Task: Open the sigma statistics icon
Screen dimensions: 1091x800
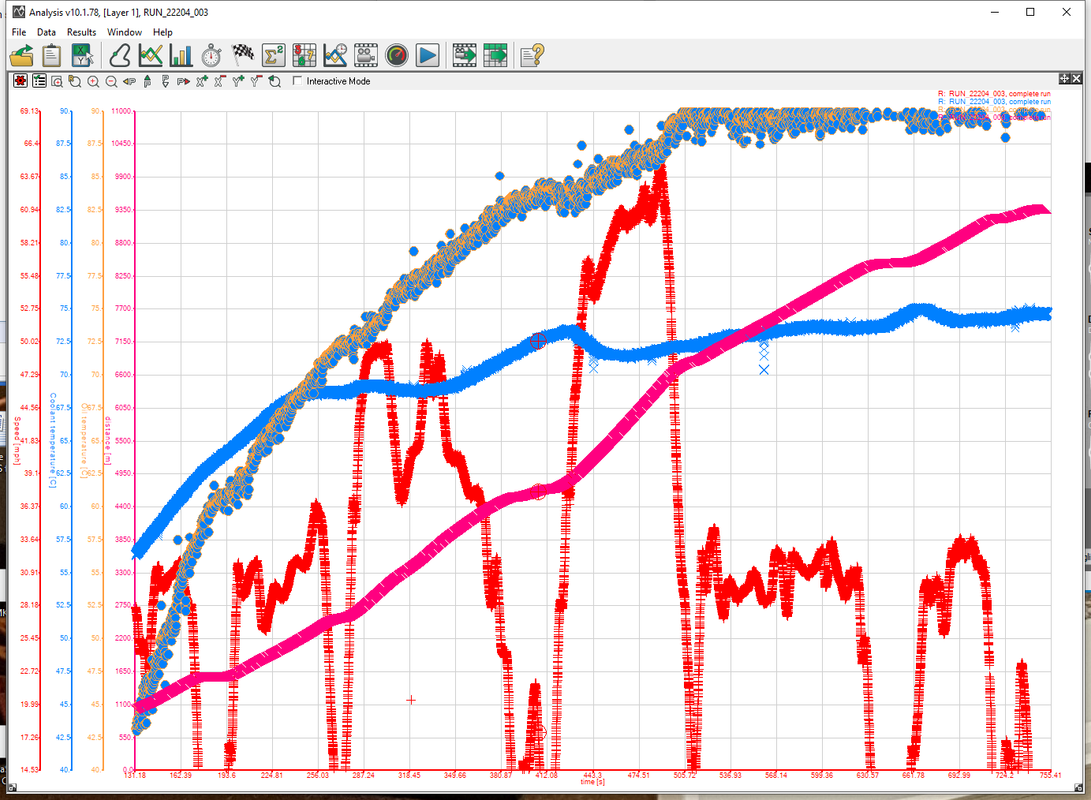Action: (273, 56)
